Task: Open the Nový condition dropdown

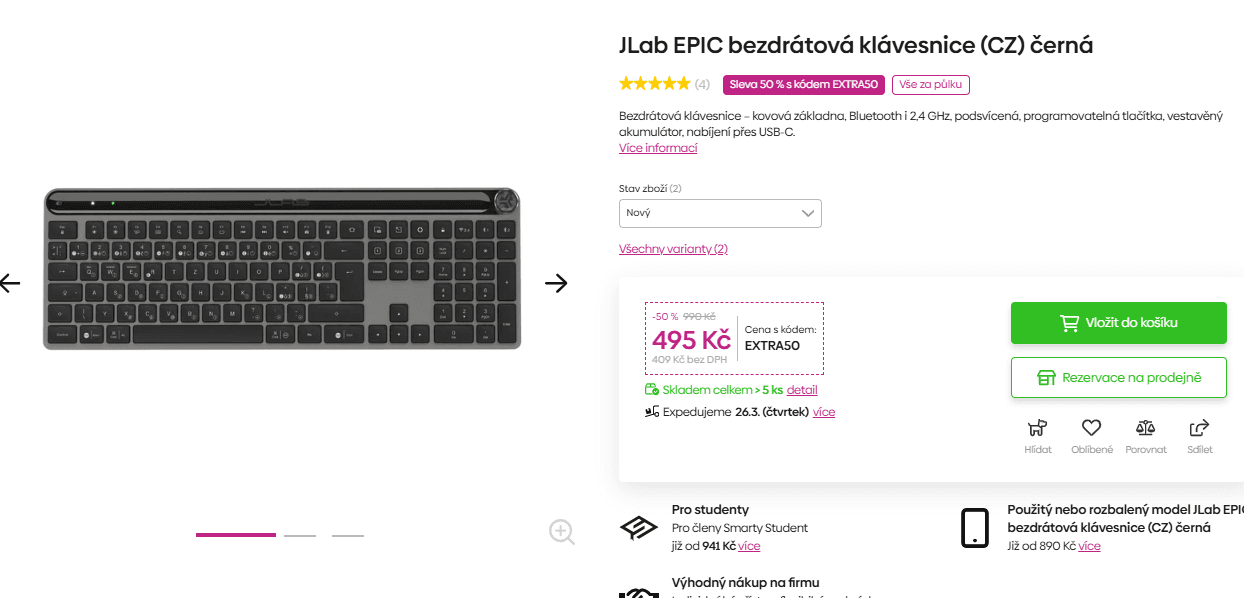Action: pyautogui.click(x=720, y=213)
